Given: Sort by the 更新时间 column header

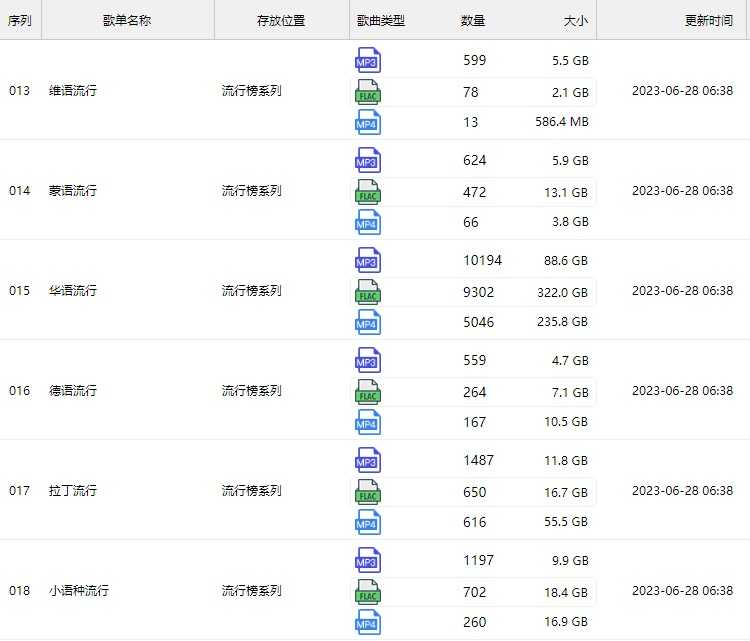Looking at the screenshot, I should point(709,21).
